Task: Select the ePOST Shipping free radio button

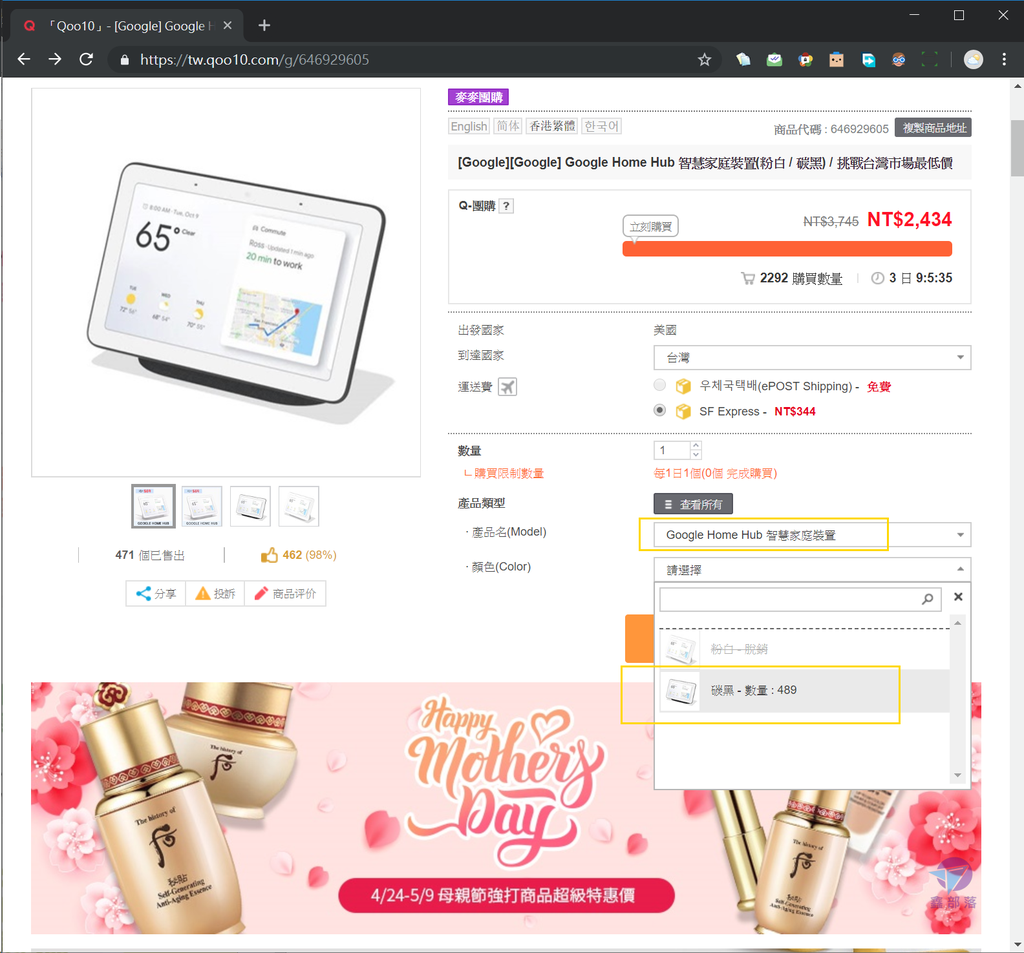Action: [x=660, y=385]
